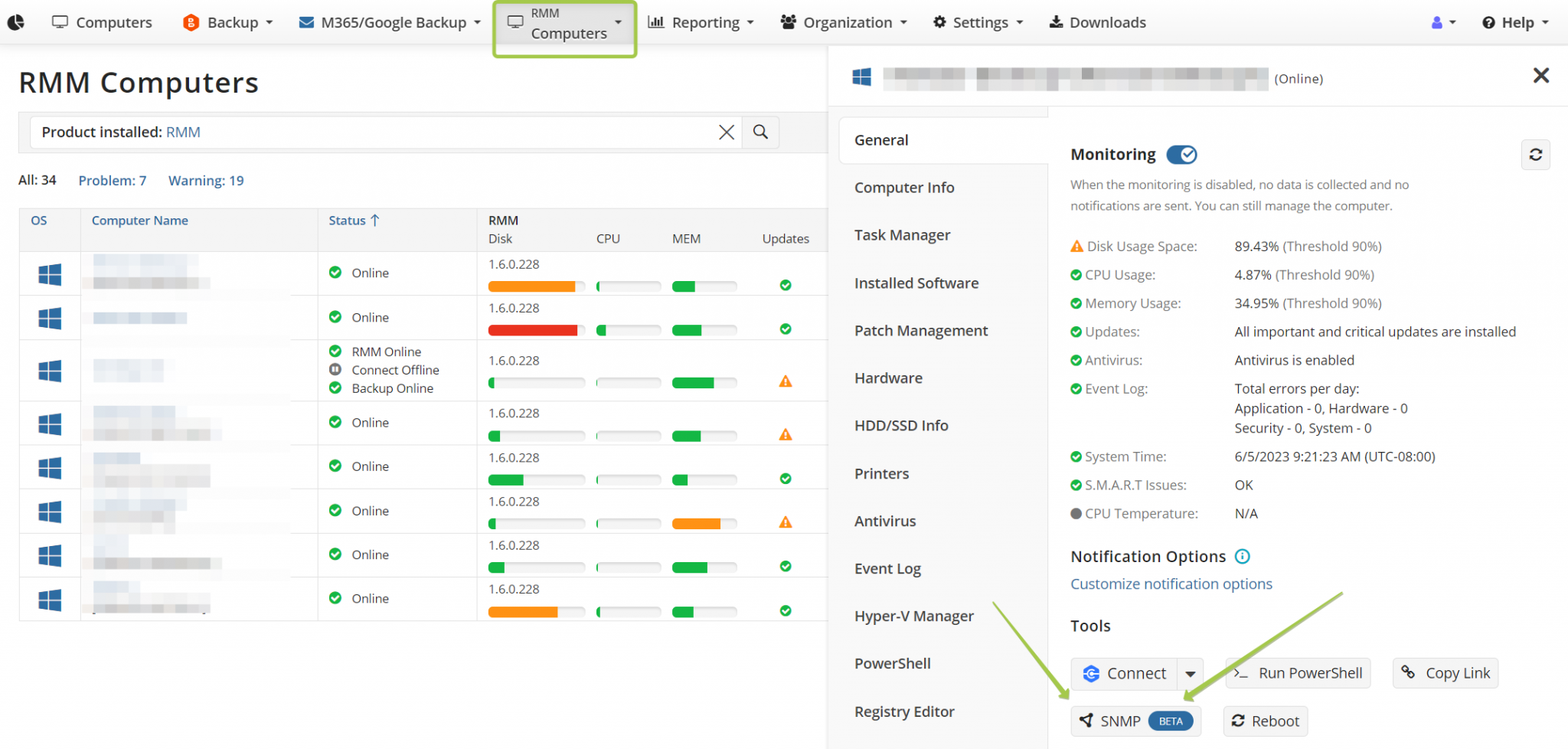Screen dimensions: 1568x749
Task: Select the M365/Google Backup envelope icon
Action: pos(306,22)
